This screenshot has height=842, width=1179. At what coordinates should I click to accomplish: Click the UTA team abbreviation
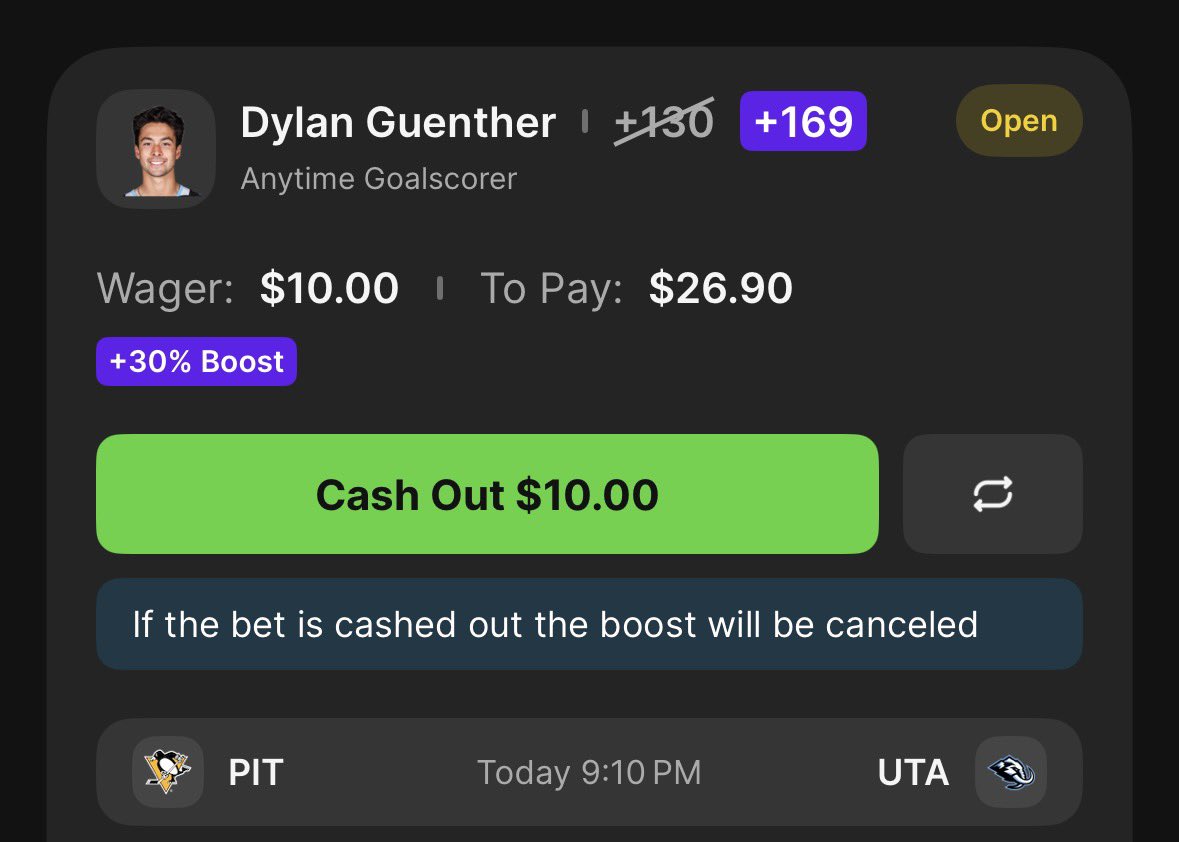coord(913,773)
